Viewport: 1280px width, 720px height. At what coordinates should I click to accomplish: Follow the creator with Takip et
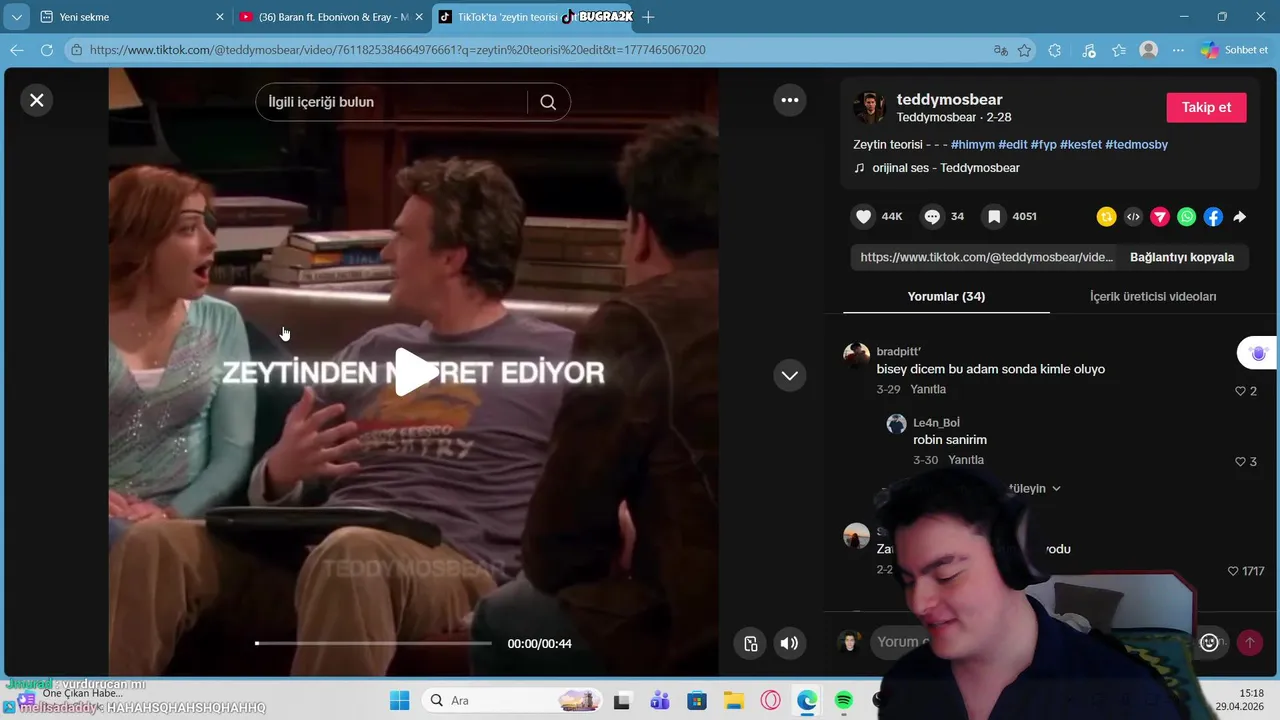1206,107
